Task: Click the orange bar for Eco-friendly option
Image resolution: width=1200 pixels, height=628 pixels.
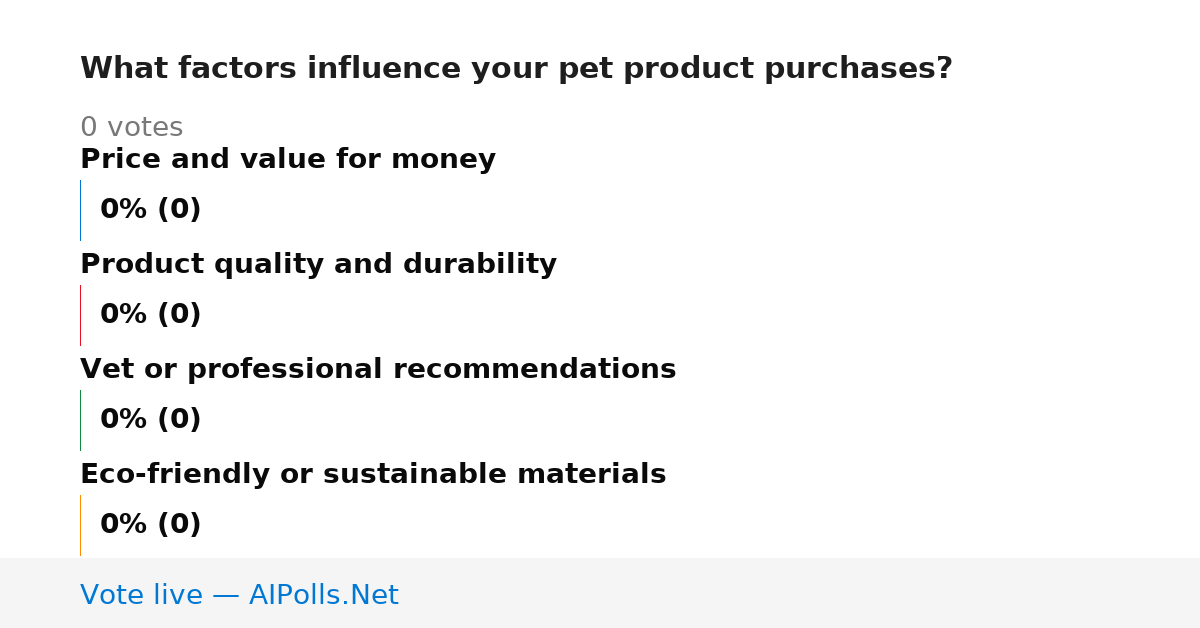Action: [x=81, y=525]
